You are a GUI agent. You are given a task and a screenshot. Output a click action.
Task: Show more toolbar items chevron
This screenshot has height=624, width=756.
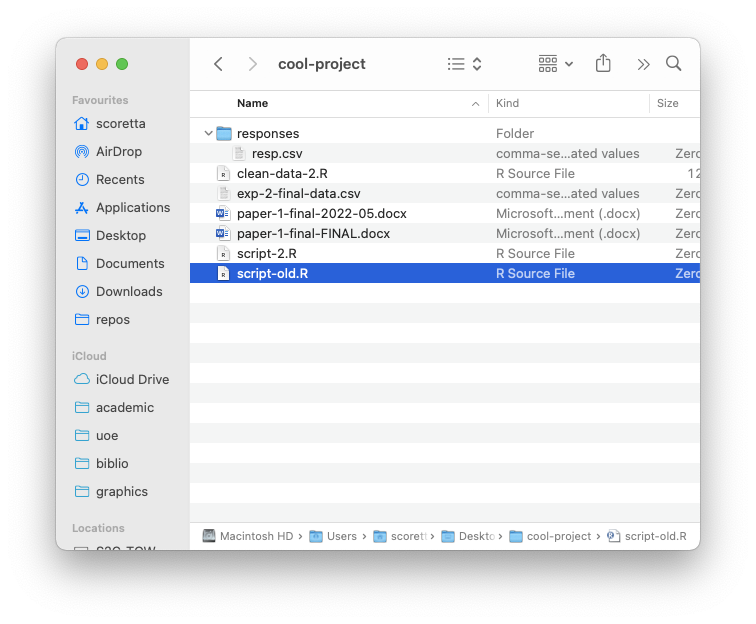tap(643, 64)
